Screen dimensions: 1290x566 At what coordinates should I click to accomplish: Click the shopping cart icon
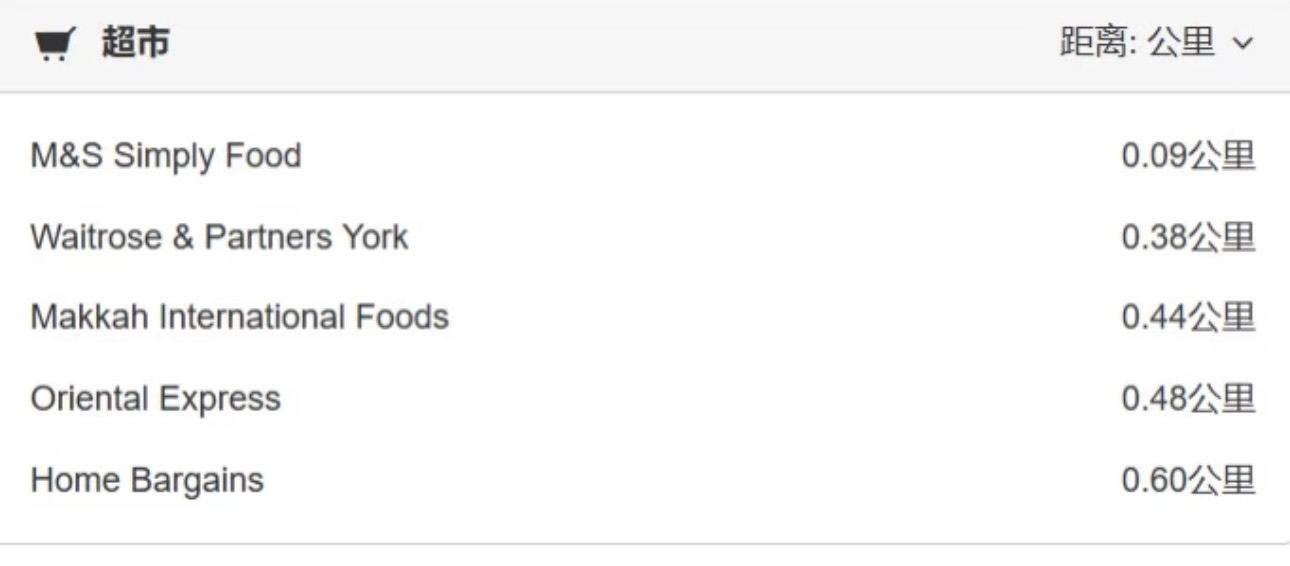[53, 45]
